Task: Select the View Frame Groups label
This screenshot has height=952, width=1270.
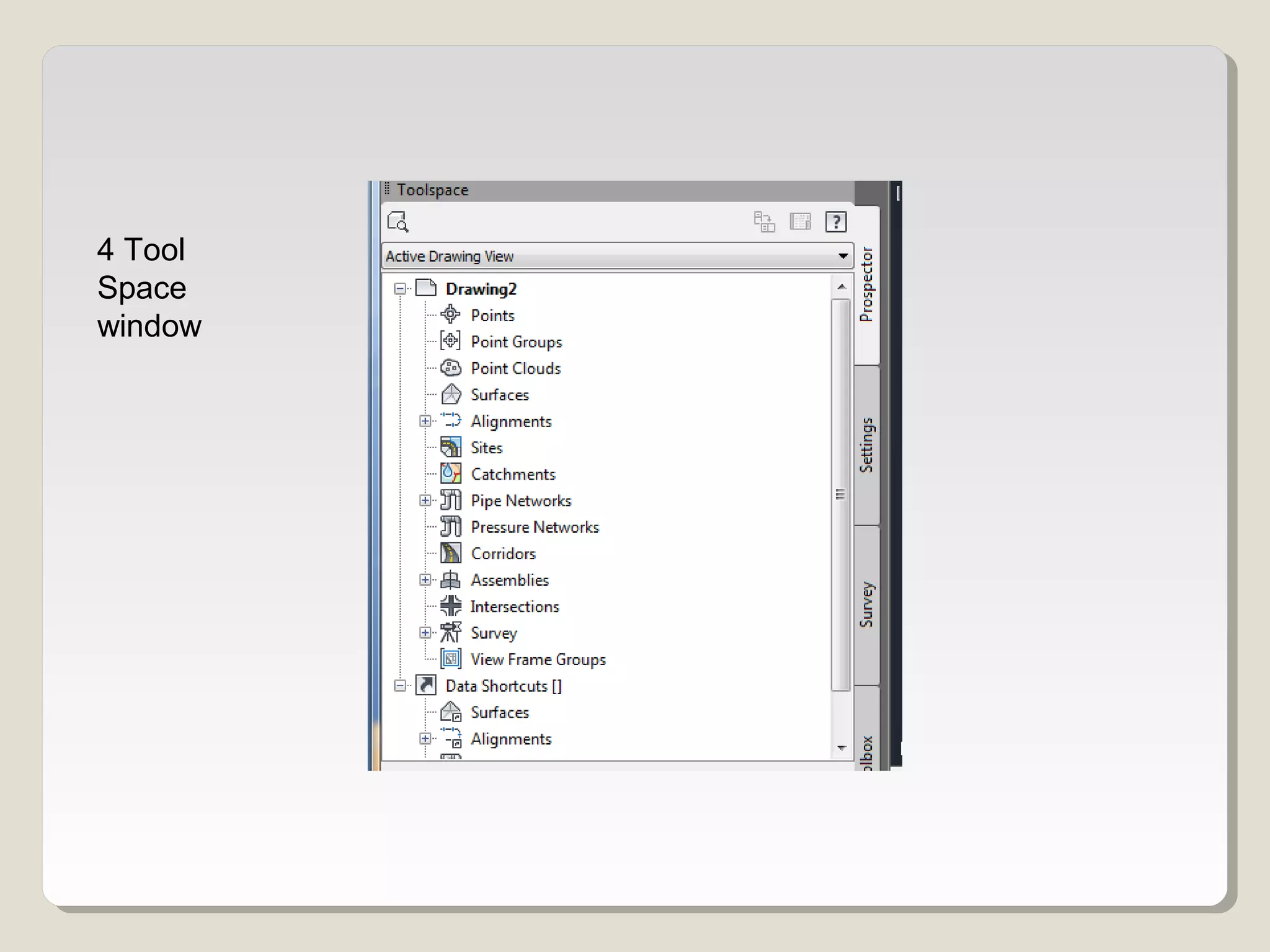Action: click(538, 659)
